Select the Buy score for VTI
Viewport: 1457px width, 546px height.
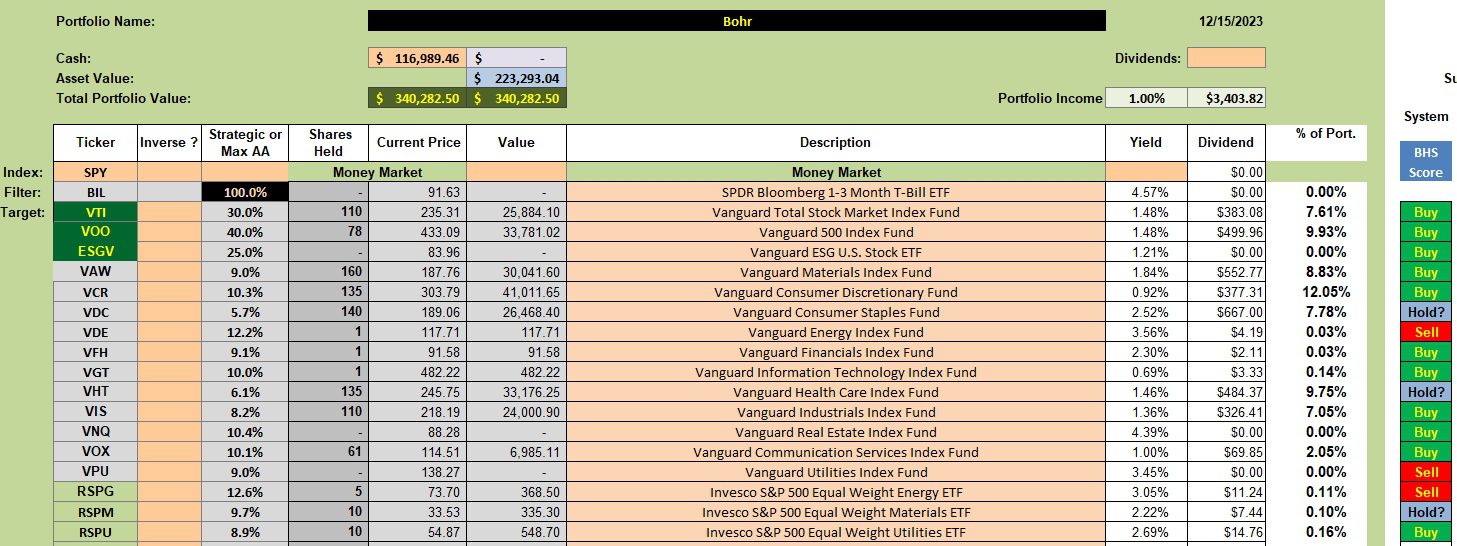1426,212
